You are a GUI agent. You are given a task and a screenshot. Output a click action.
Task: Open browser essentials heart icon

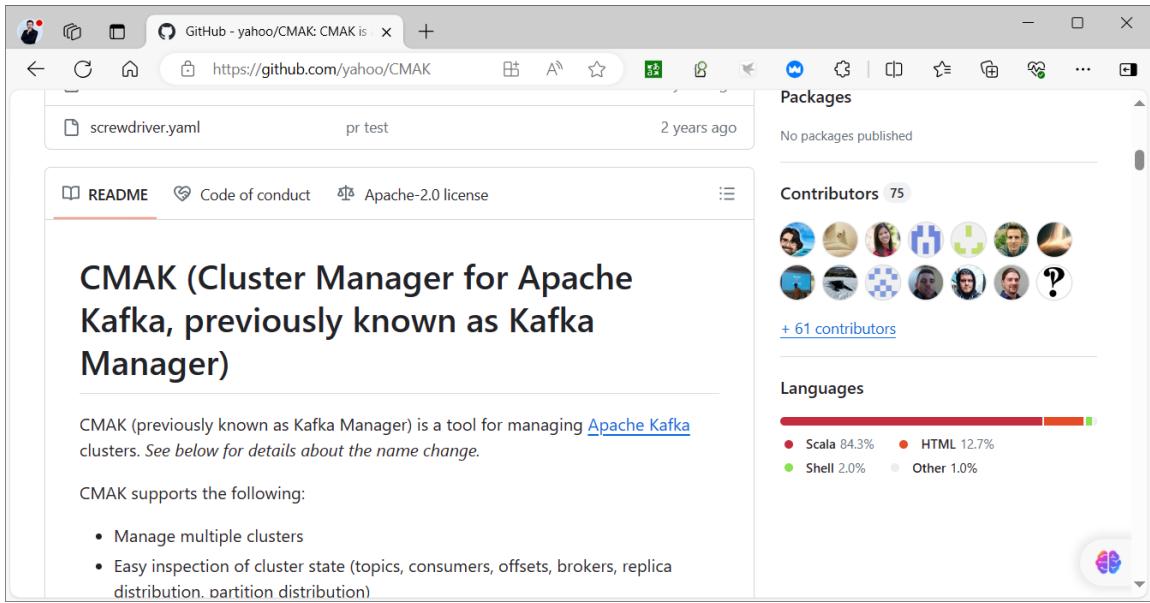click(x=1036, y=69)
